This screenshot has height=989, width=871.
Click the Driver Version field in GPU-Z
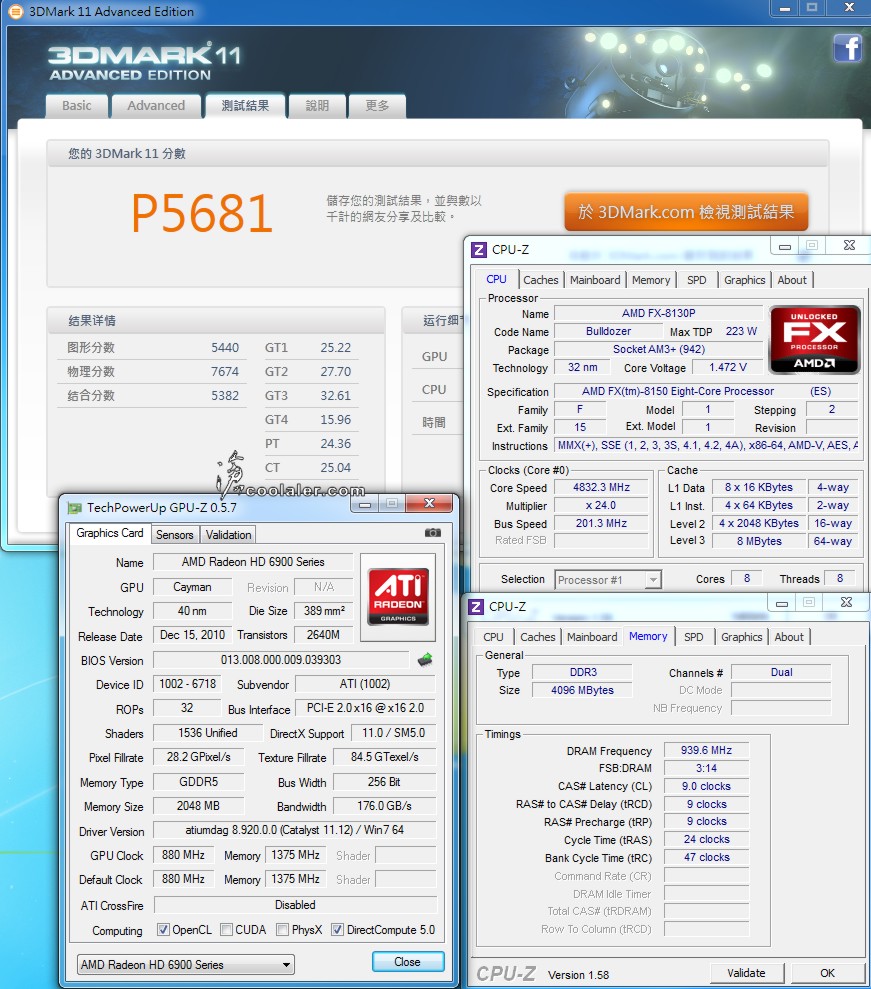tap(295, 830)
